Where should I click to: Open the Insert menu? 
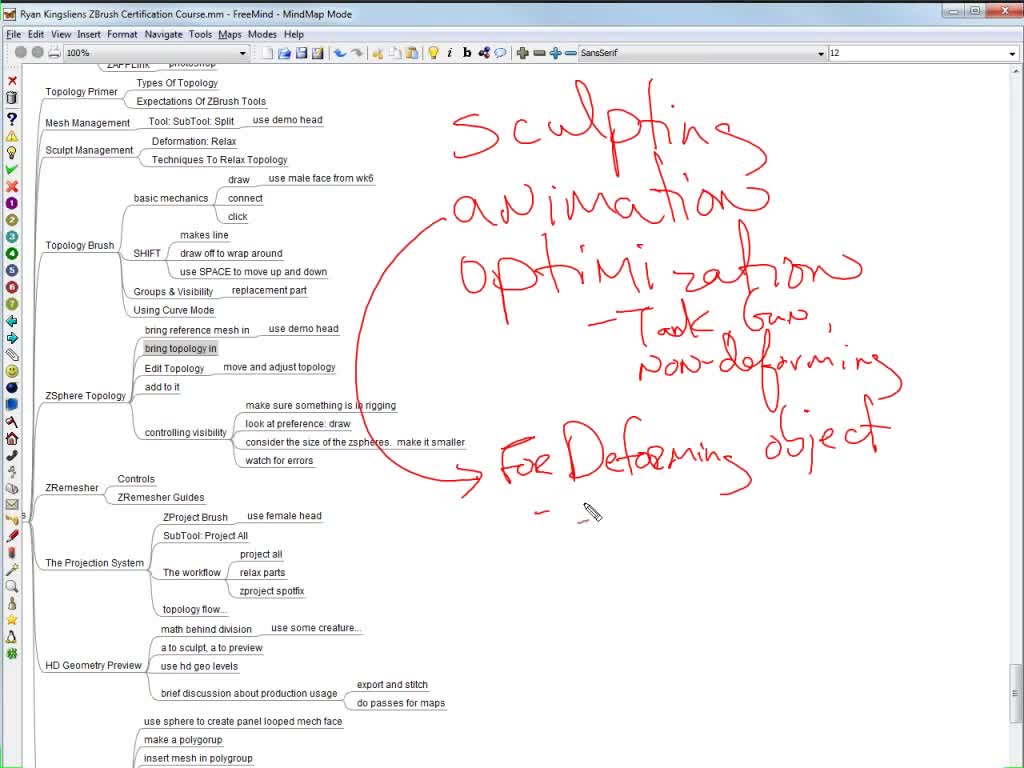tap(89, 34)
